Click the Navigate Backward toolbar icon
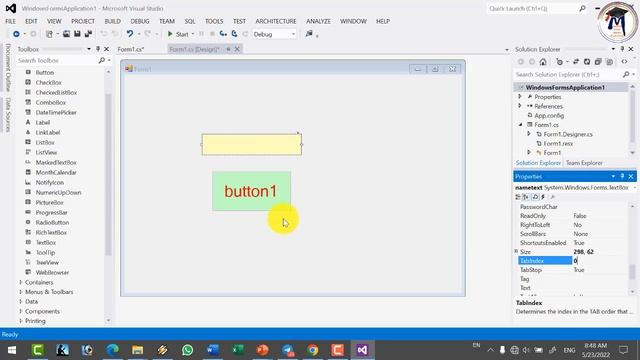The height and width of the screenshot is (360, 640). click(16, 34)
